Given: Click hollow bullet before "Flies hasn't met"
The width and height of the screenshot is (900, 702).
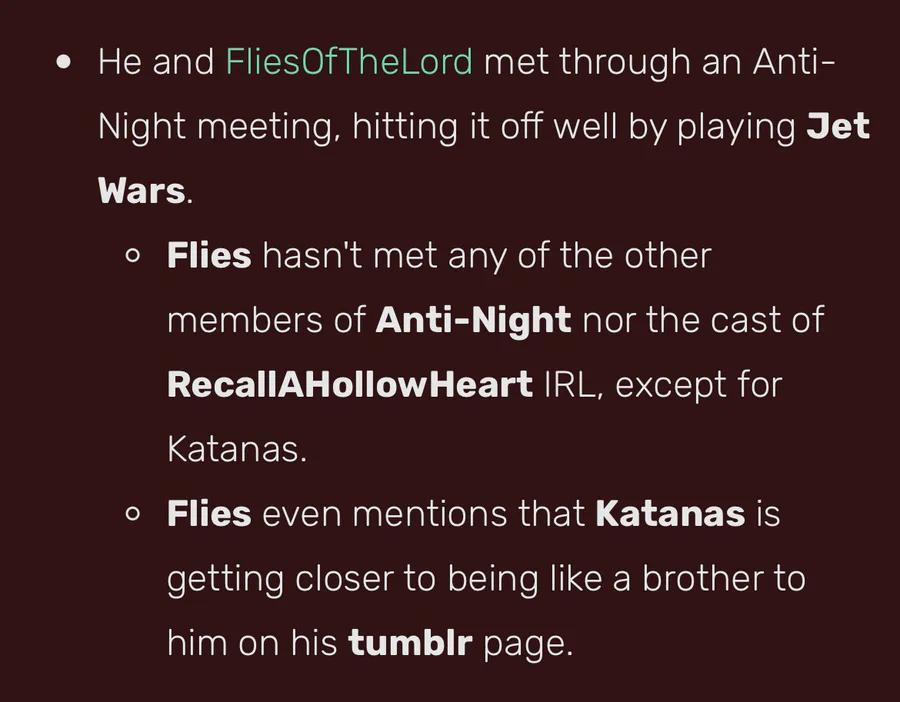Looking at the screenshot, I should 131,256.
